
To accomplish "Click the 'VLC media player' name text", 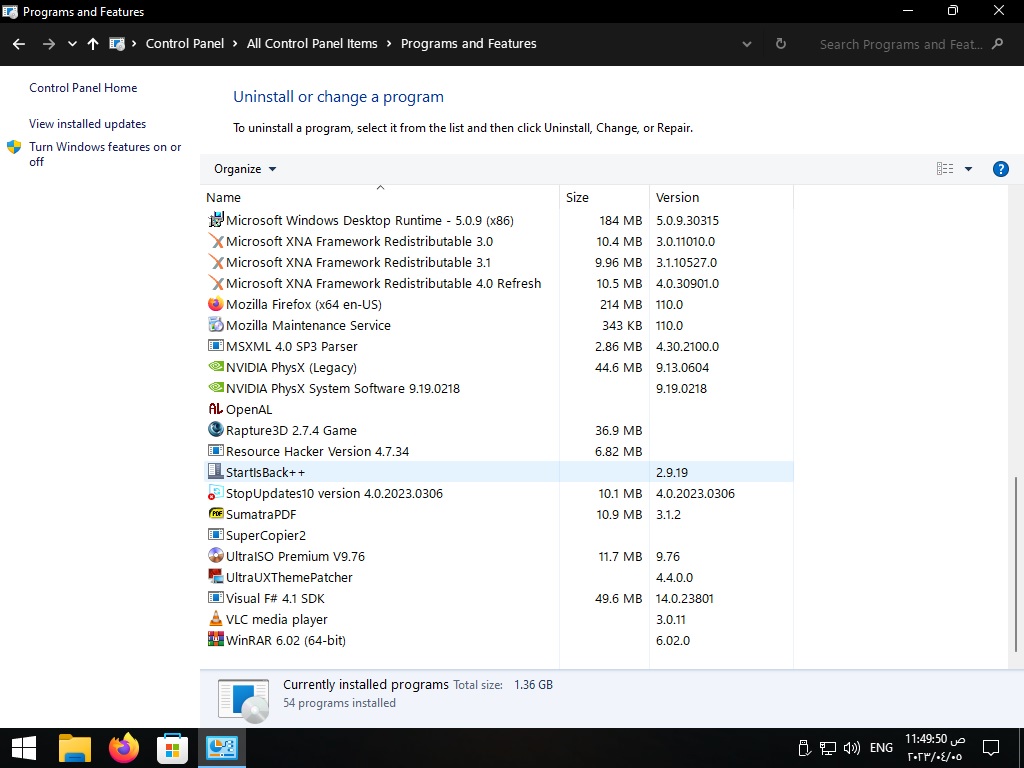I will [277, 619].
